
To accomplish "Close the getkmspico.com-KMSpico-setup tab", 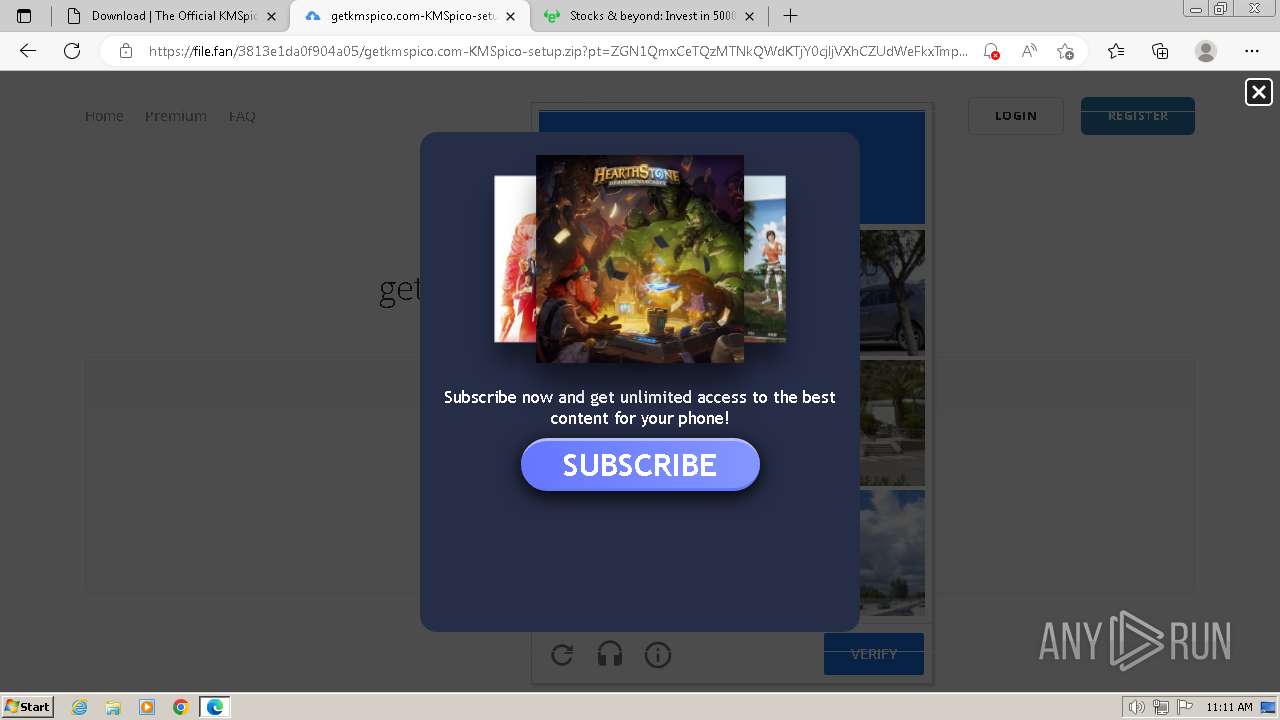I will tap(510, 16).
